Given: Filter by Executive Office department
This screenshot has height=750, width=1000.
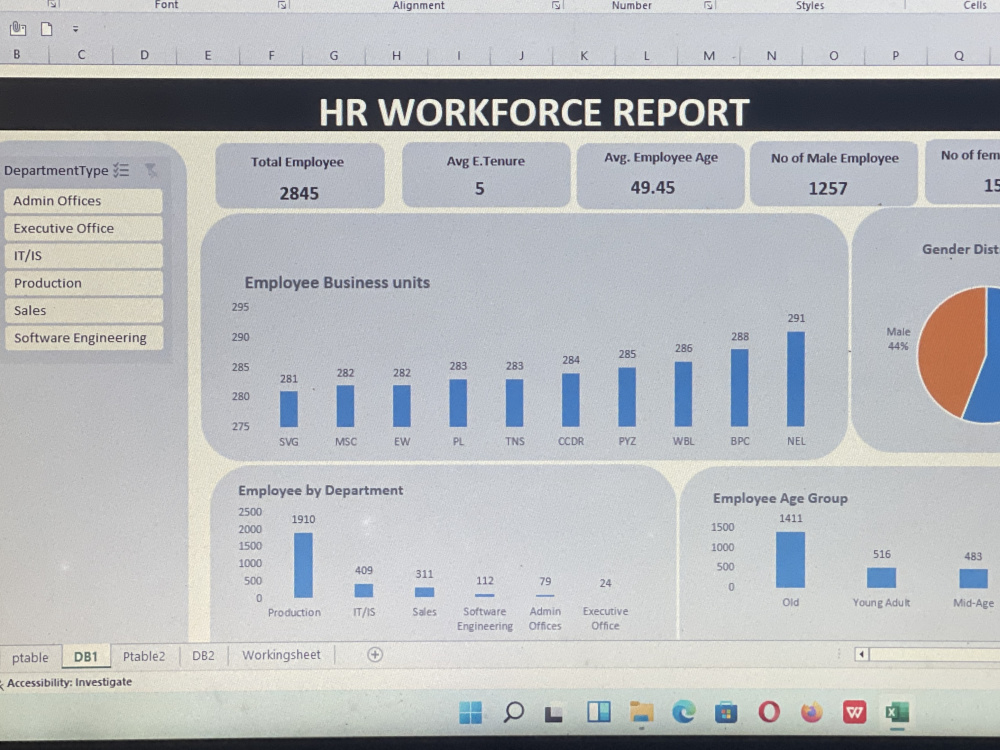Looking at the screenshot, I should [x=84, y=228].
